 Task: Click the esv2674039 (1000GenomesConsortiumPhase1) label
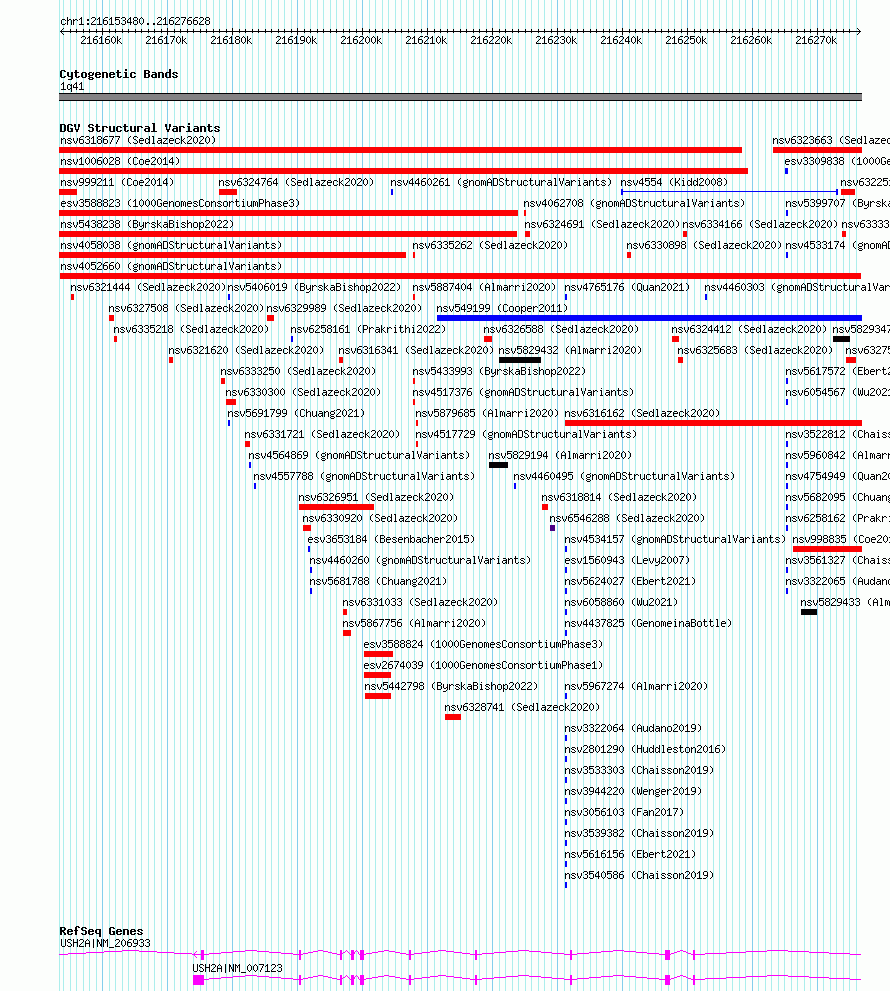484,665
